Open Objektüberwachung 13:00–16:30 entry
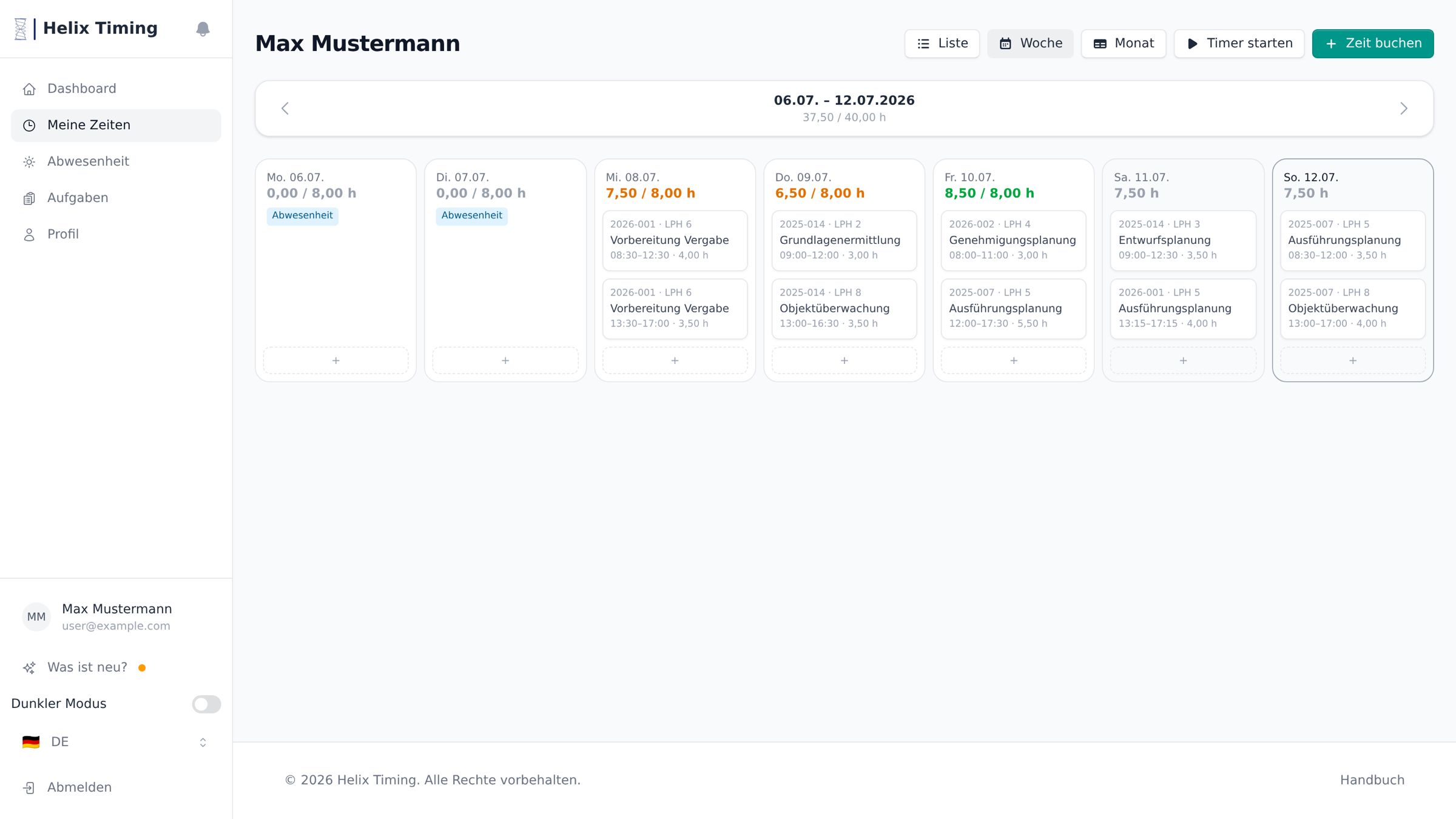Viewport: 1456px width, 819px height. point(844,309)
